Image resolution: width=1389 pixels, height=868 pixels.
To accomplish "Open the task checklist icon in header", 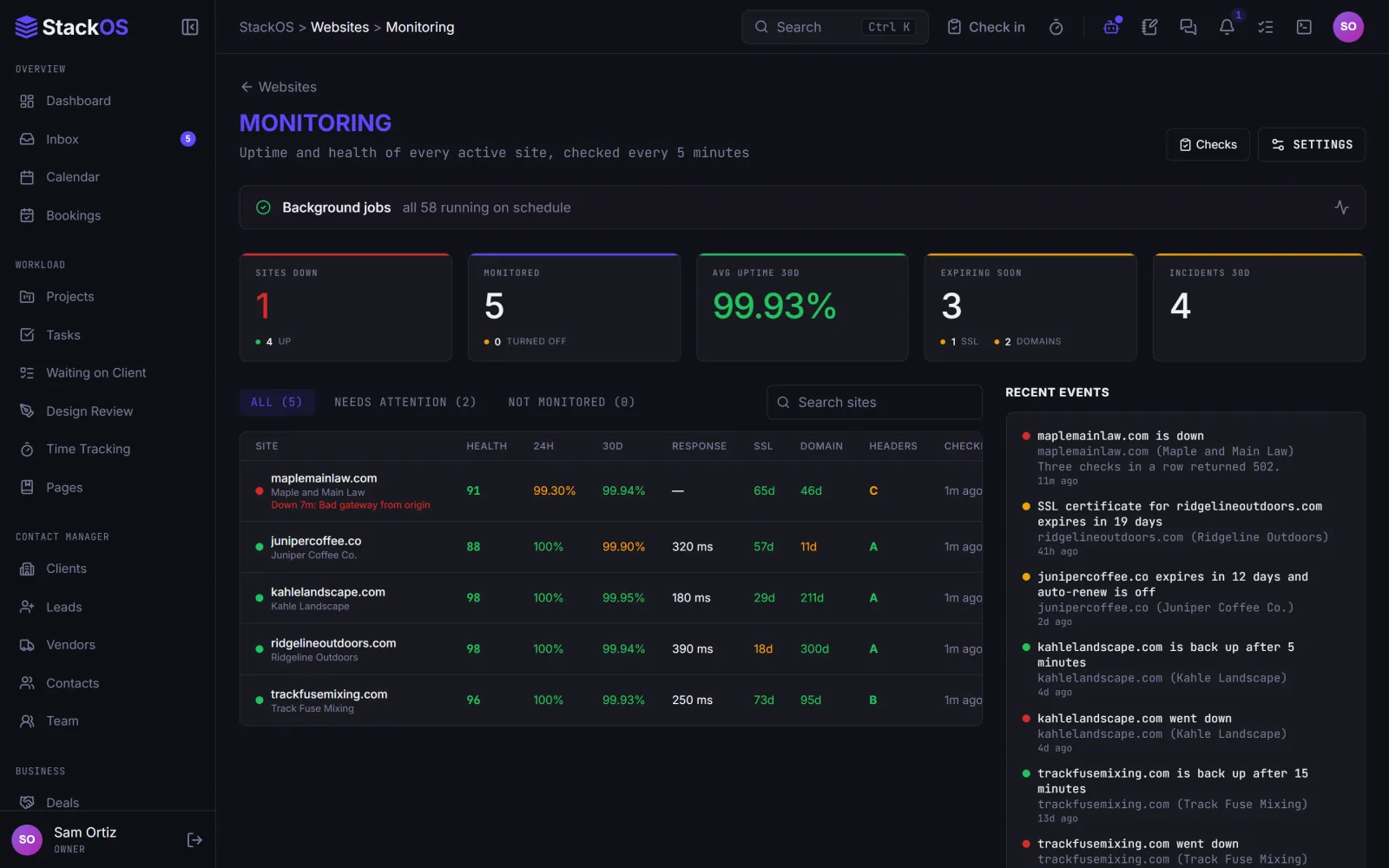I will pyautogui.click(x=1265, y=27).
